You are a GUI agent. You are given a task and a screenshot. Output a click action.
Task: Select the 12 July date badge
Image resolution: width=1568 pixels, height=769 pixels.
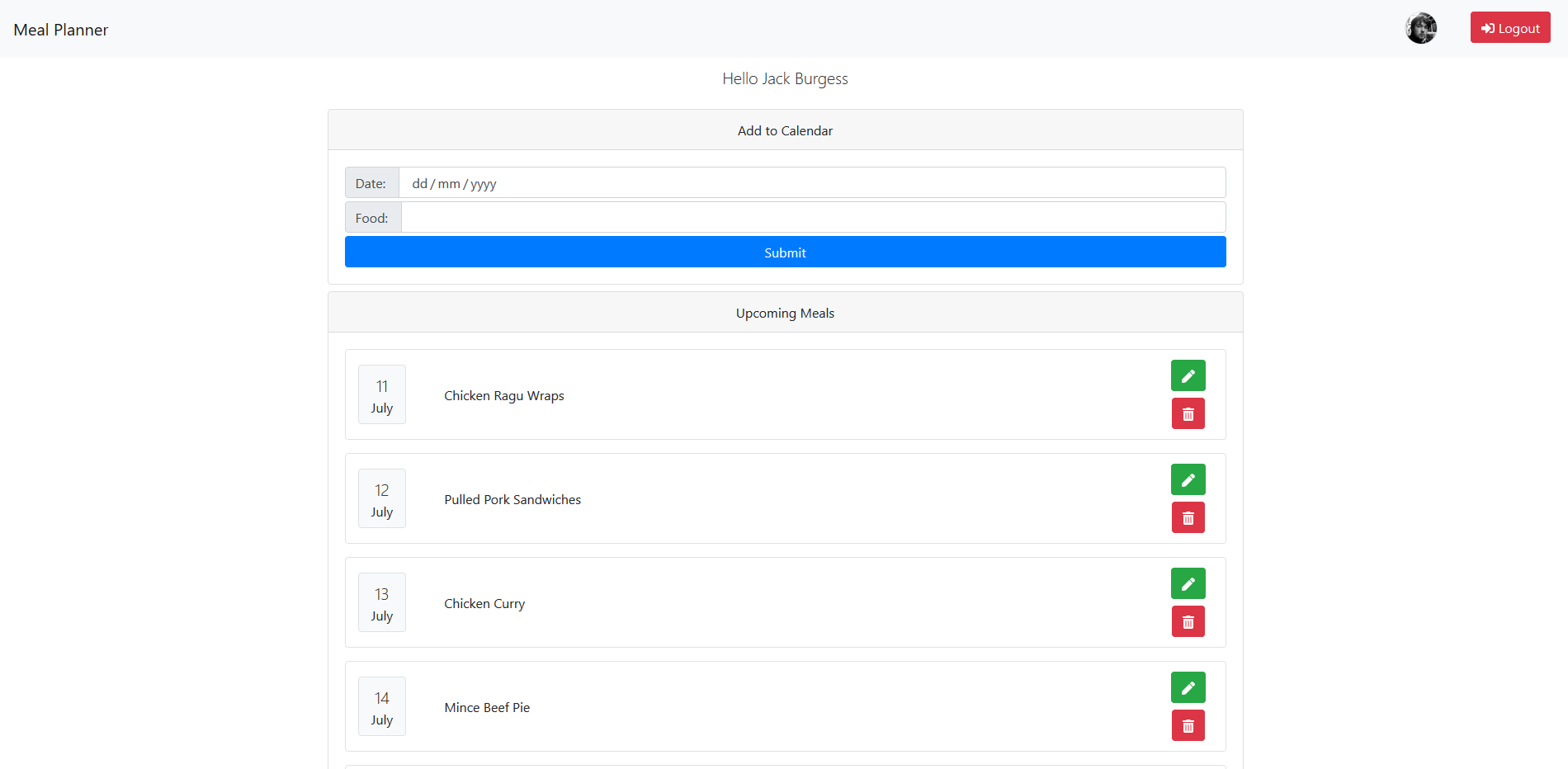(x=381, y=499)
